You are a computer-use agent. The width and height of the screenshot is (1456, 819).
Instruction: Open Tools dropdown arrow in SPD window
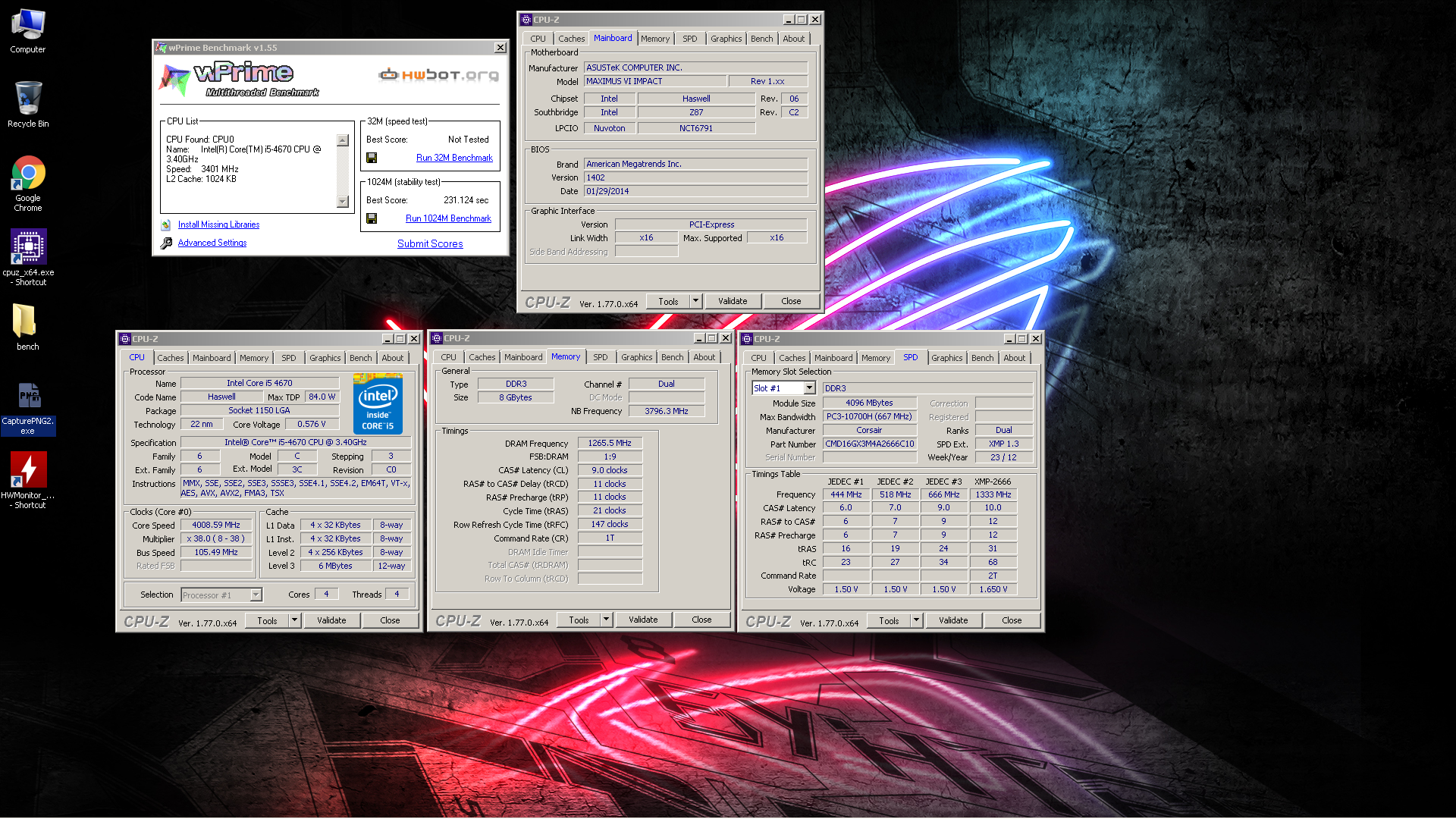coord(916,620)
